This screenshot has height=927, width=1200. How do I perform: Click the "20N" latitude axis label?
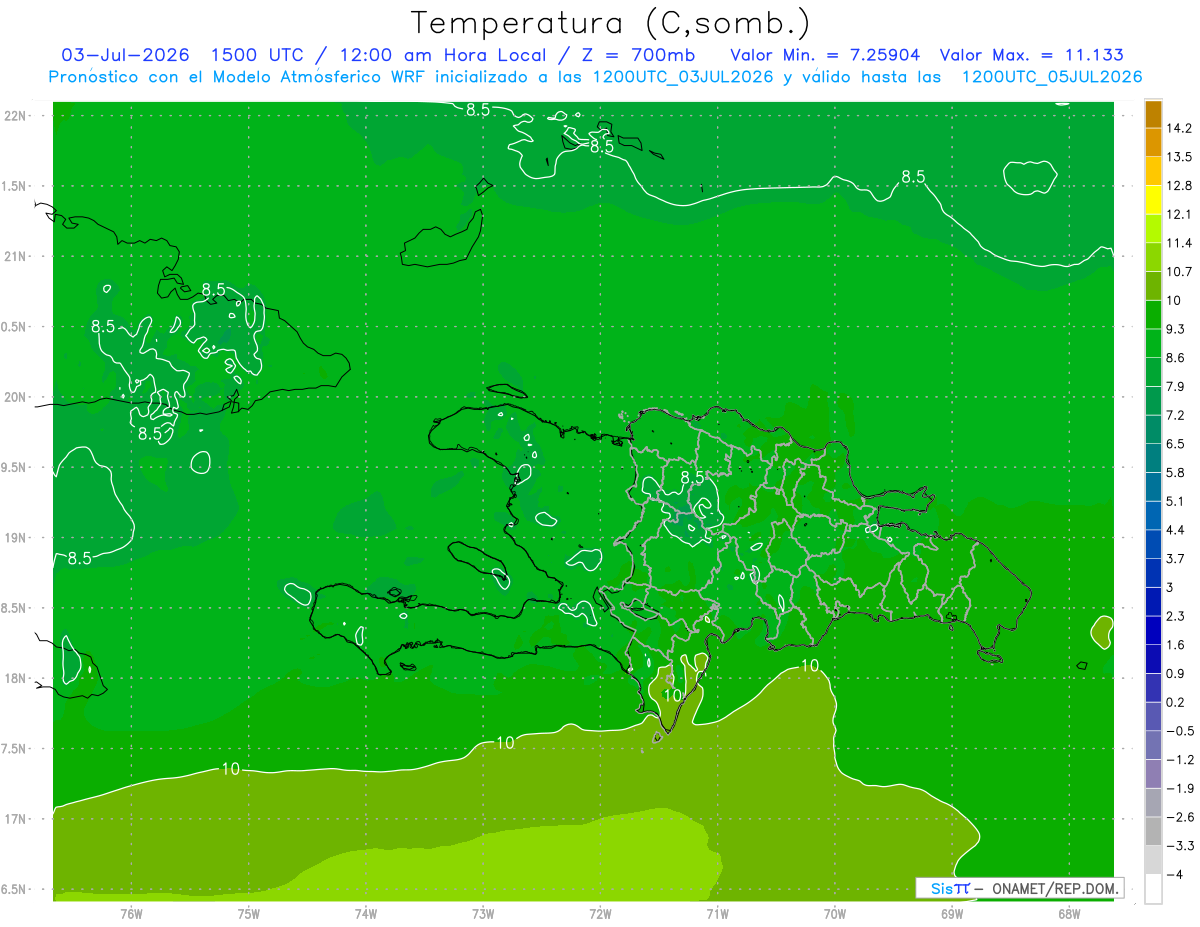point(16,398)
